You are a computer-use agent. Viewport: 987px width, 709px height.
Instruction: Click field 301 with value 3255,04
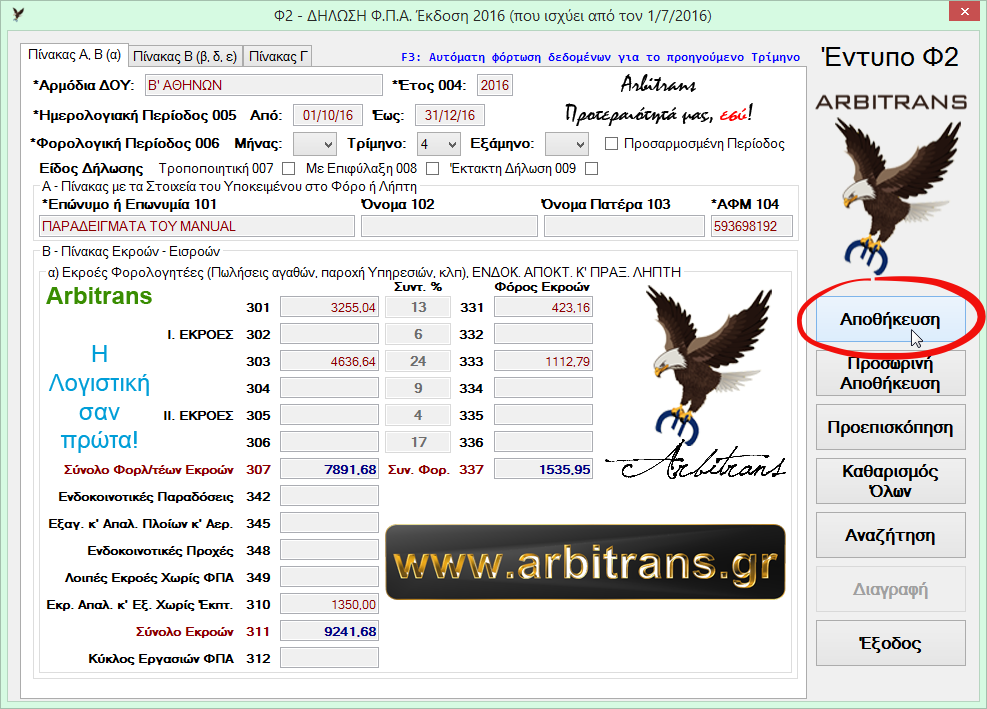329,307
